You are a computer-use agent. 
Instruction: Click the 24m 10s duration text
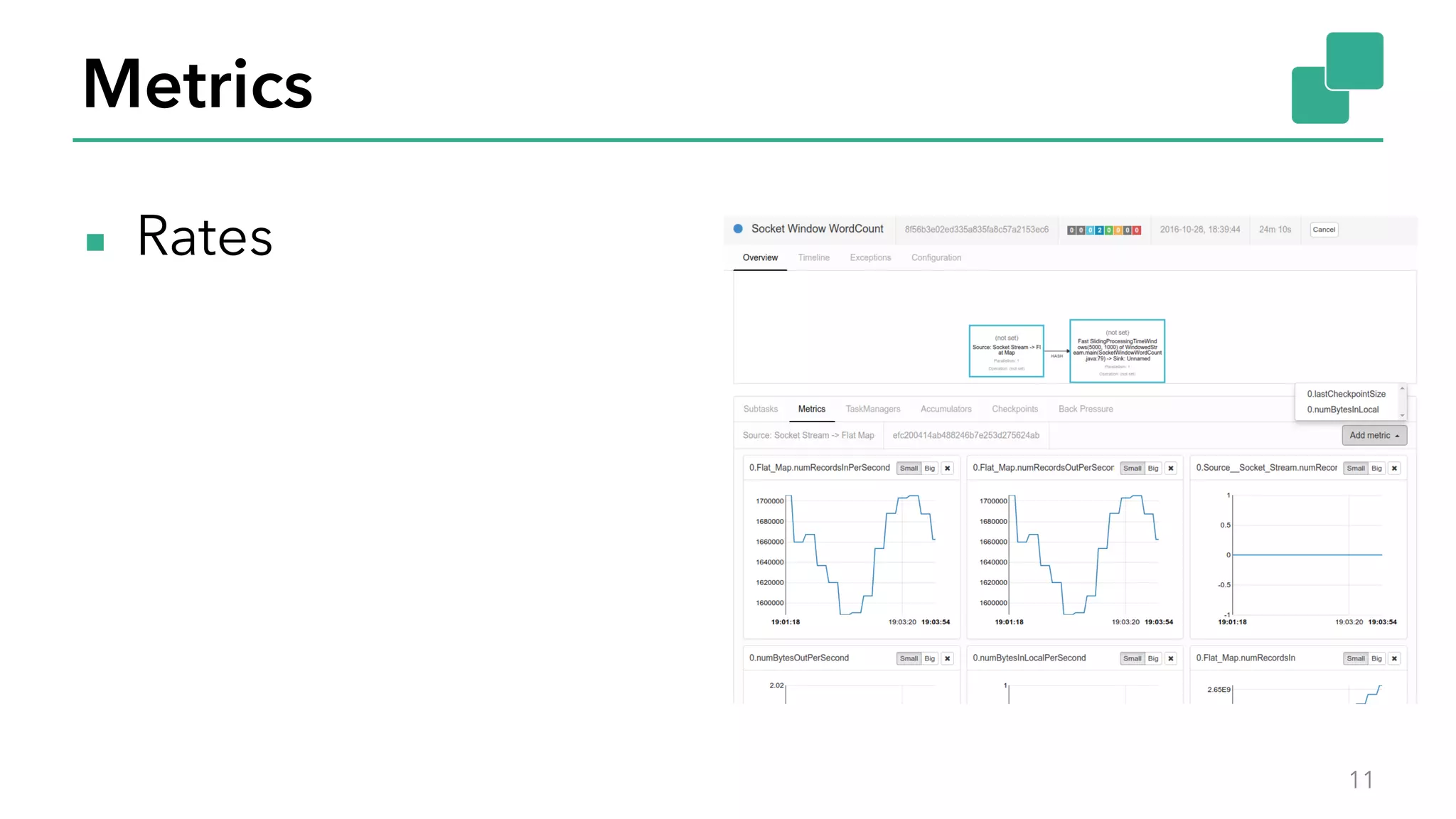1275,230
